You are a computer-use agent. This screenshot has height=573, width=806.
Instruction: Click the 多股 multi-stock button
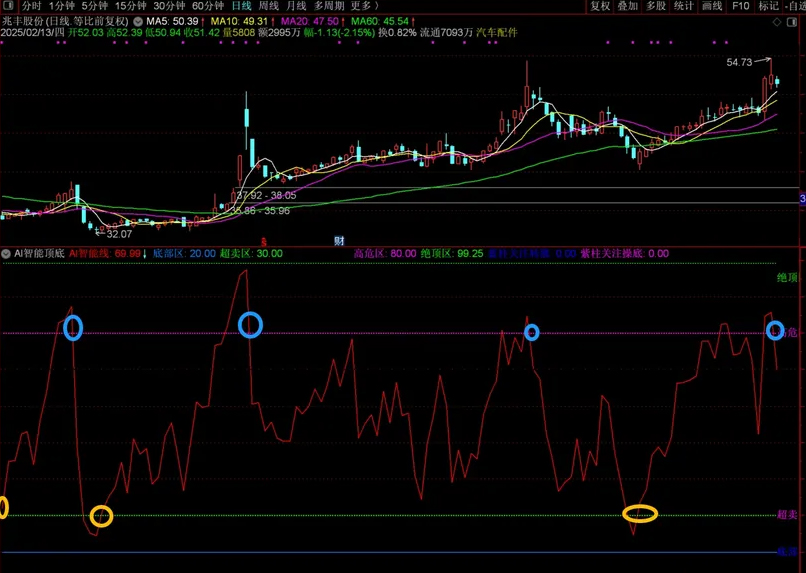point(656,6)
